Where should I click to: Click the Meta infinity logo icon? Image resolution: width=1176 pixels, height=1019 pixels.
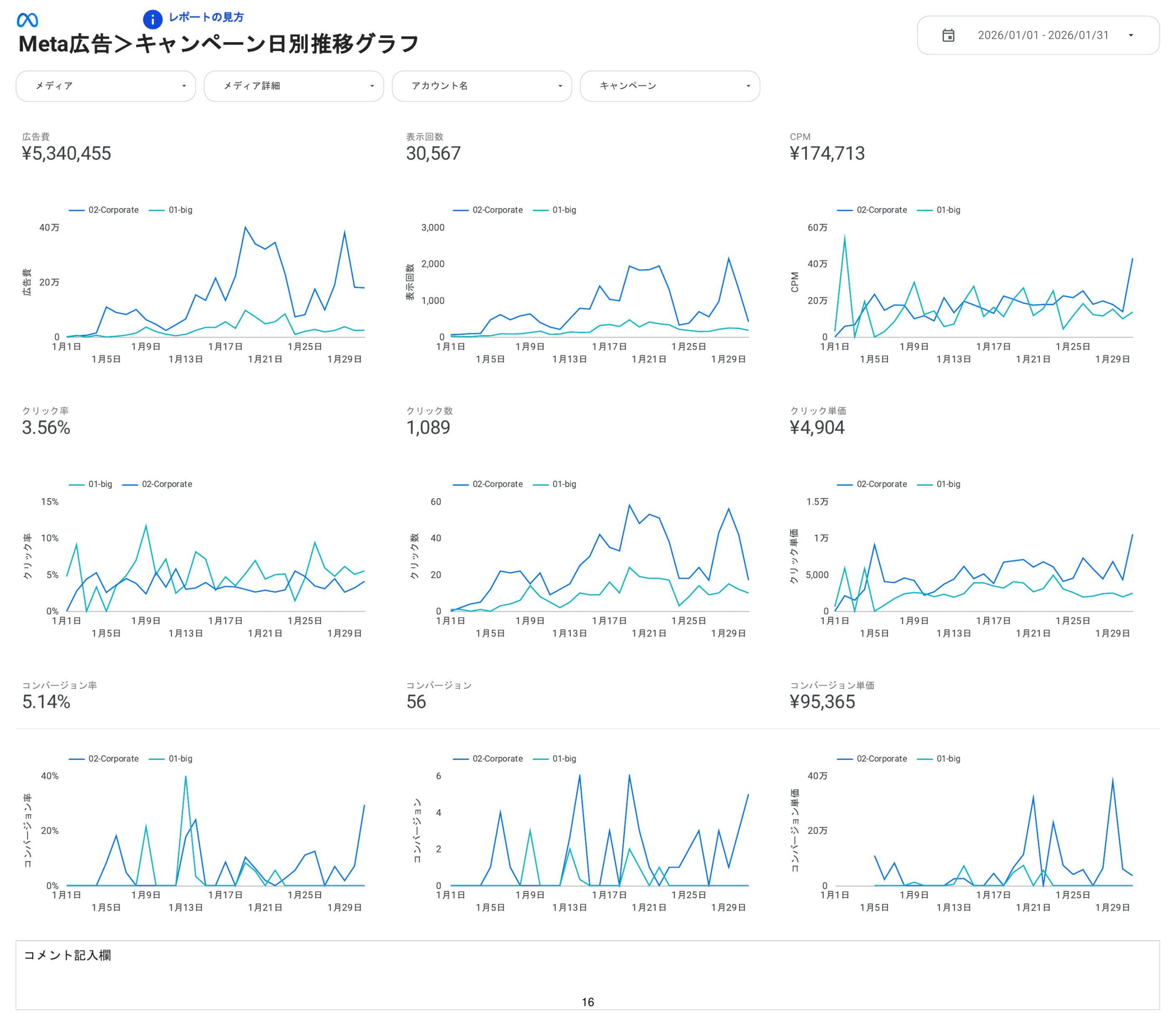tap(27, 21)
